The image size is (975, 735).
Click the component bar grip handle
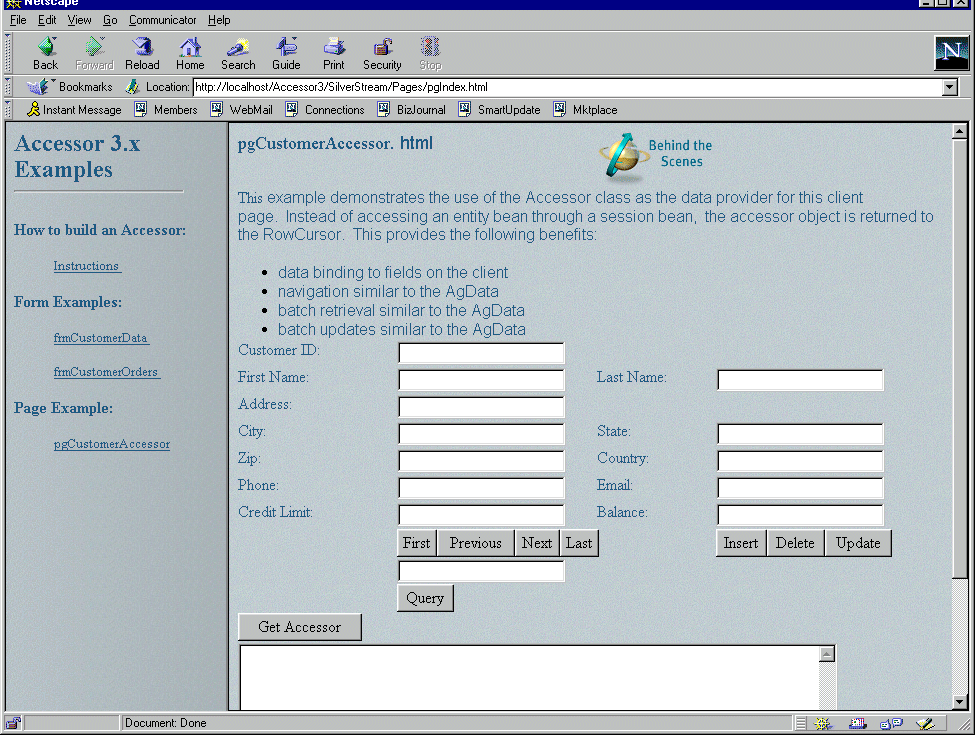[x=801, y=723]
